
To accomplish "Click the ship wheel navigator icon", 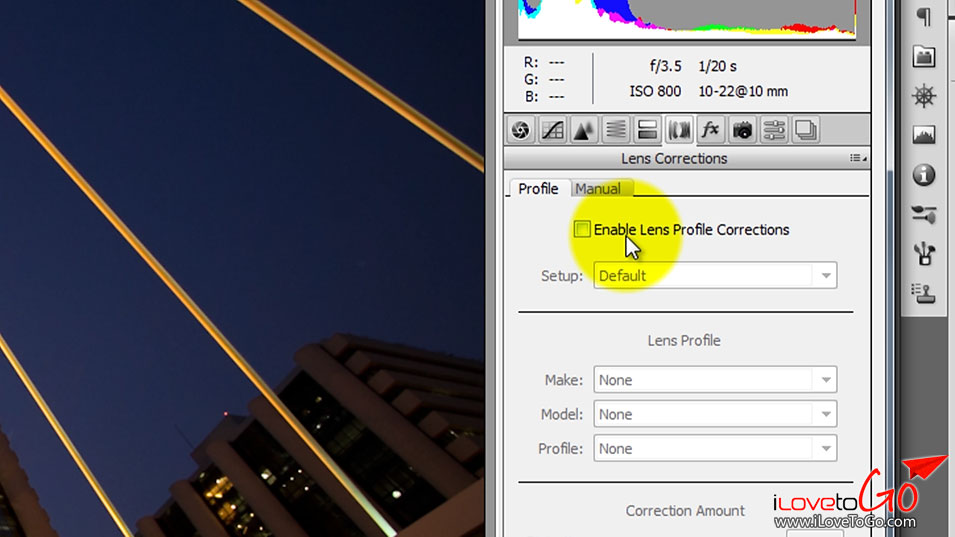I will point(923,96).
